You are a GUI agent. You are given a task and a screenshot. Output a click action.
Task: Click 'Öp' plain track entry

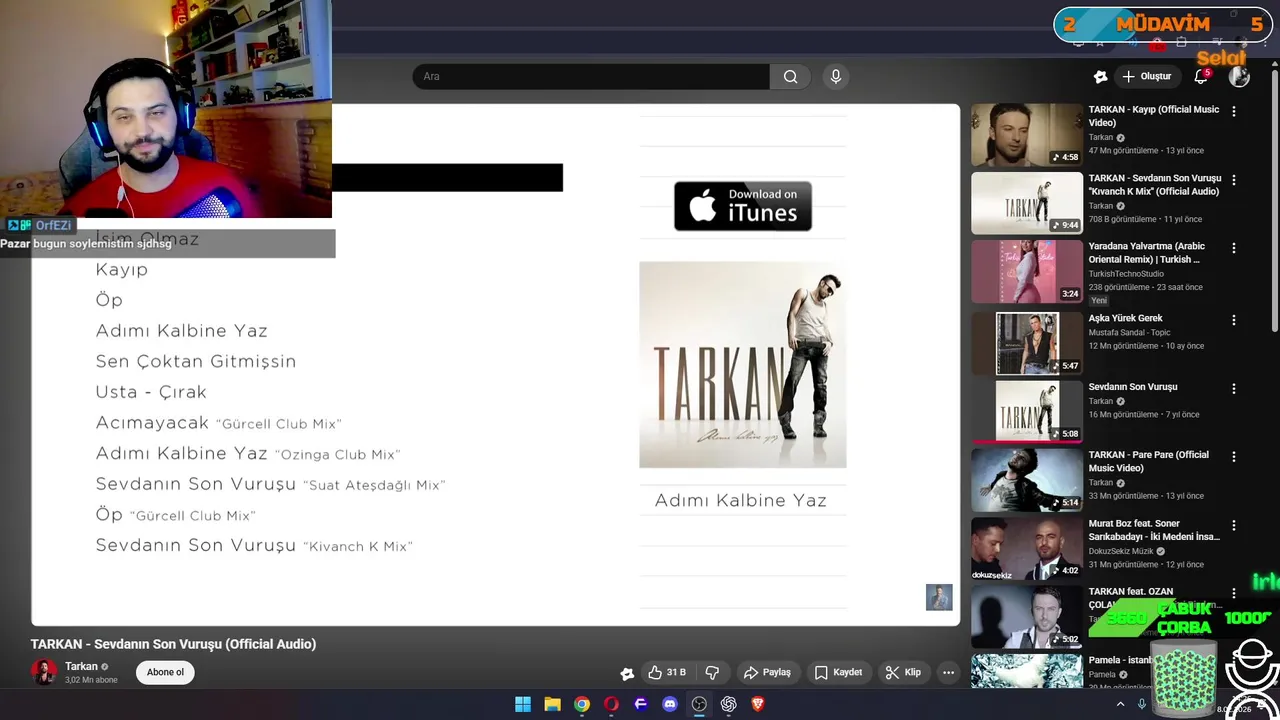[109, 300]
